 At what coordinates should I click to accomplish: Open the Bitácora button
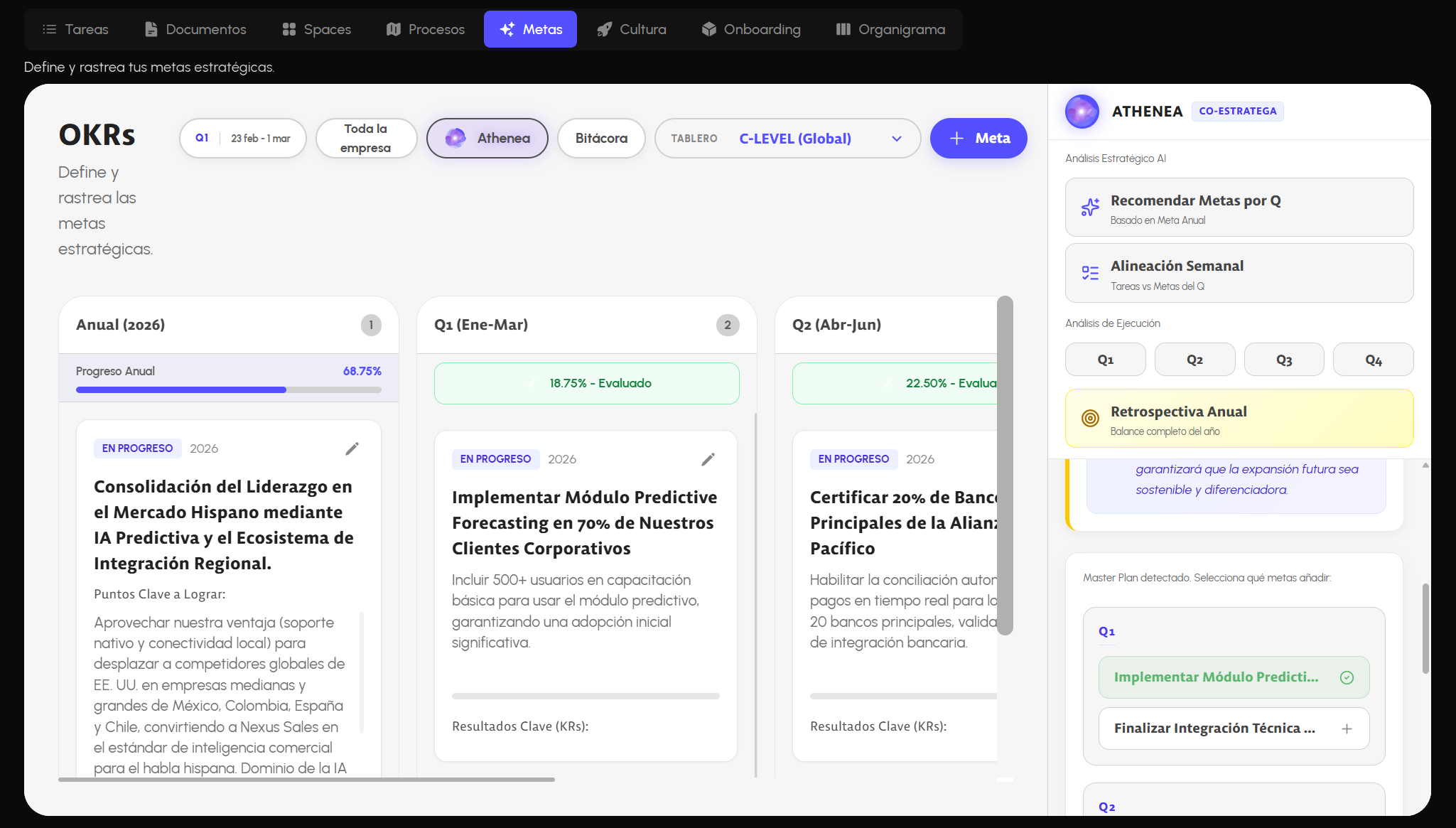(x=601, y=138)
